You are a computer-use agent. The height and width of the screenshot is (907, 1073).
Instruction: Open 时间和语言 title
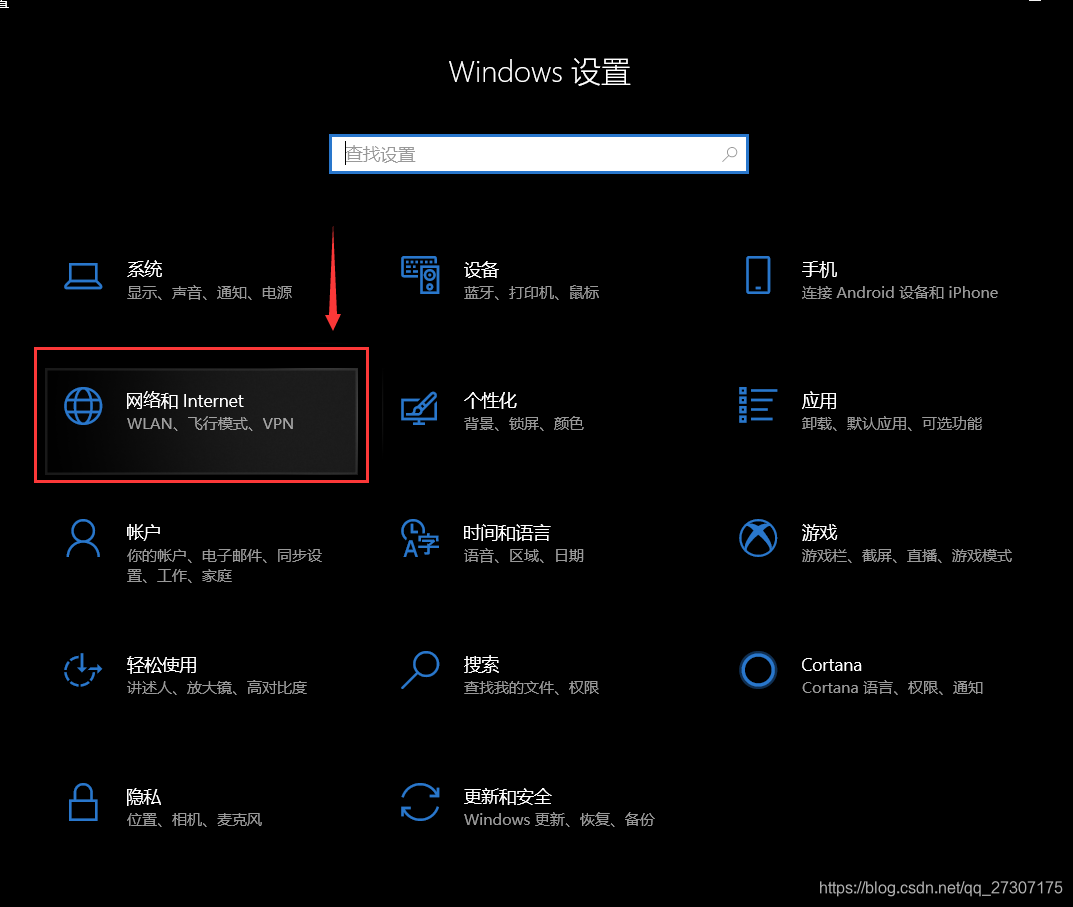pyautogui.click(x=507, y=533)
